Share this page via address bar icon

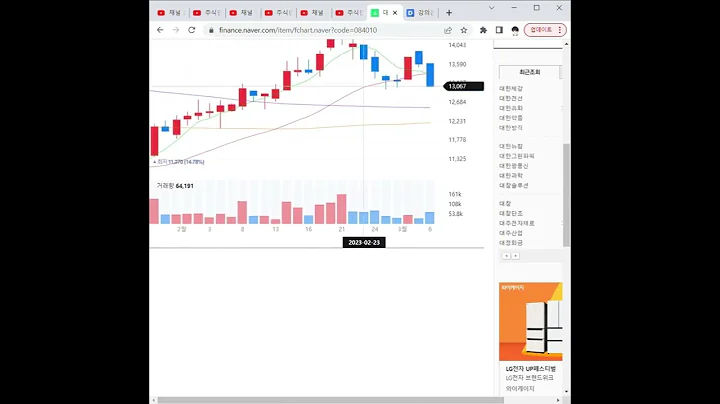448,30
